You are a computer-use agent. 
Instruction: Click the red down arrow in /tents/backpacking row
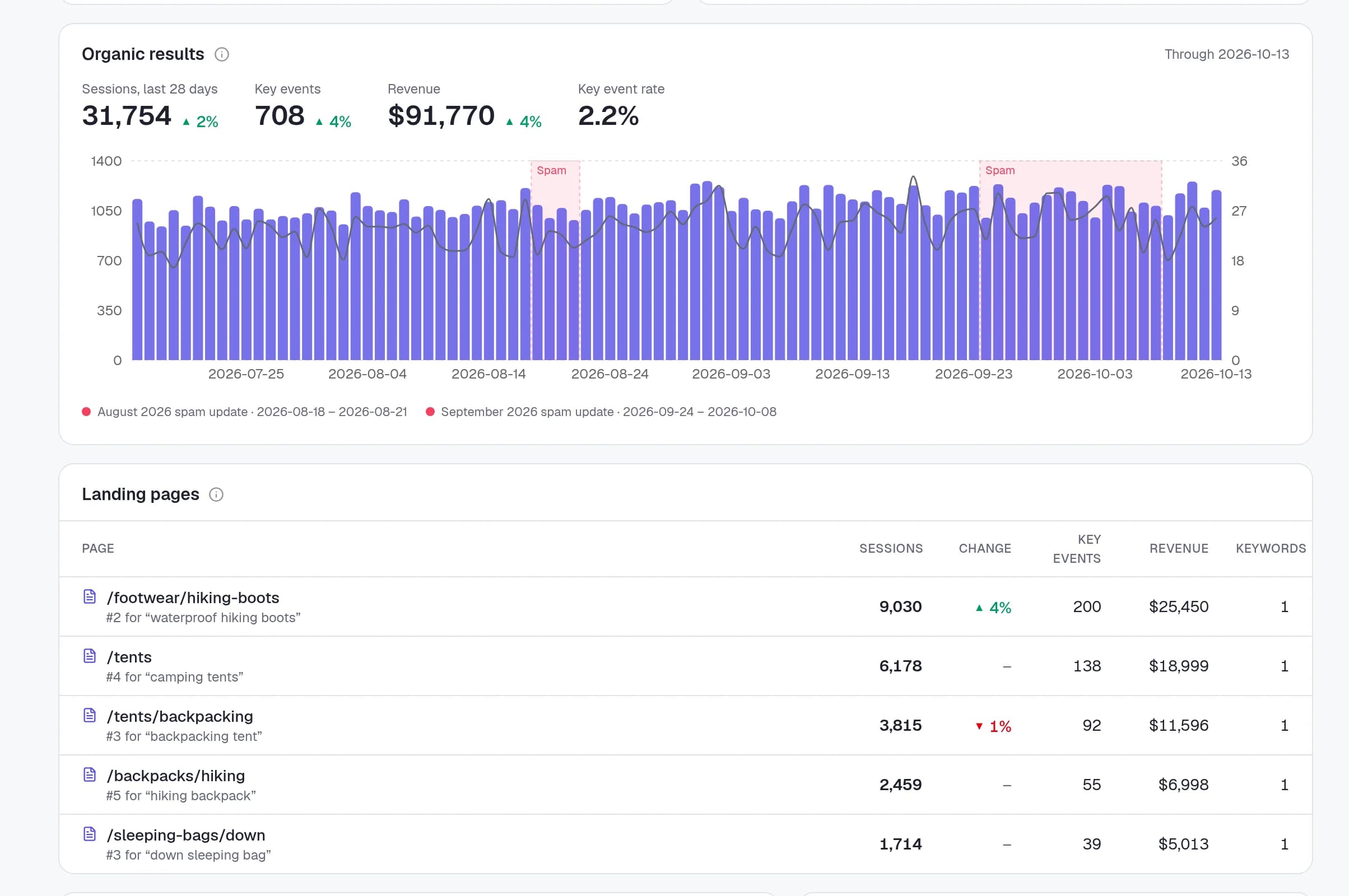click(x=979, y=726)
